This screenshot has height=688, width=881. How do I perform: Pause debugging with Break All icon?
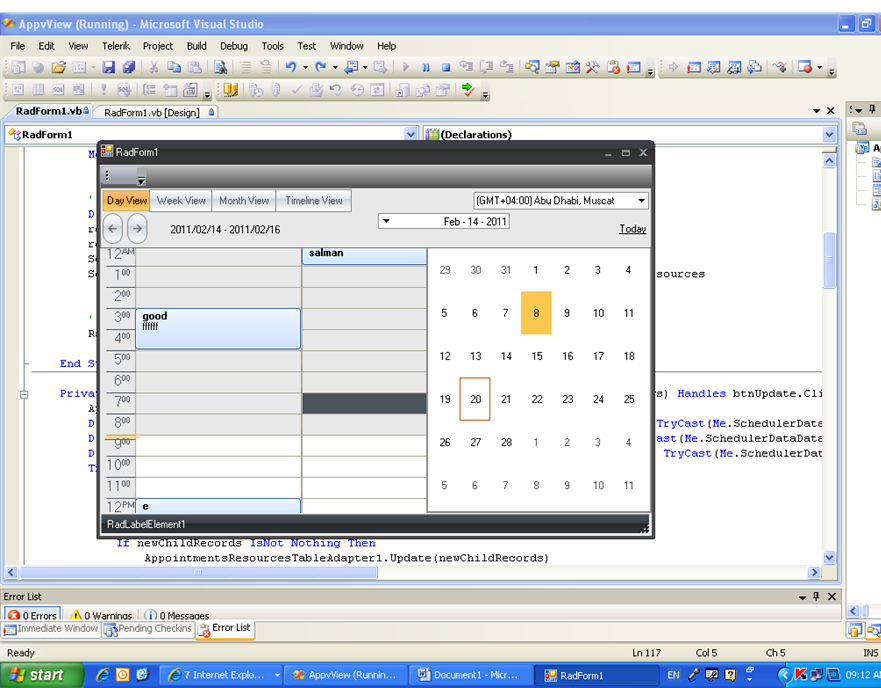(x=426, y=67)
